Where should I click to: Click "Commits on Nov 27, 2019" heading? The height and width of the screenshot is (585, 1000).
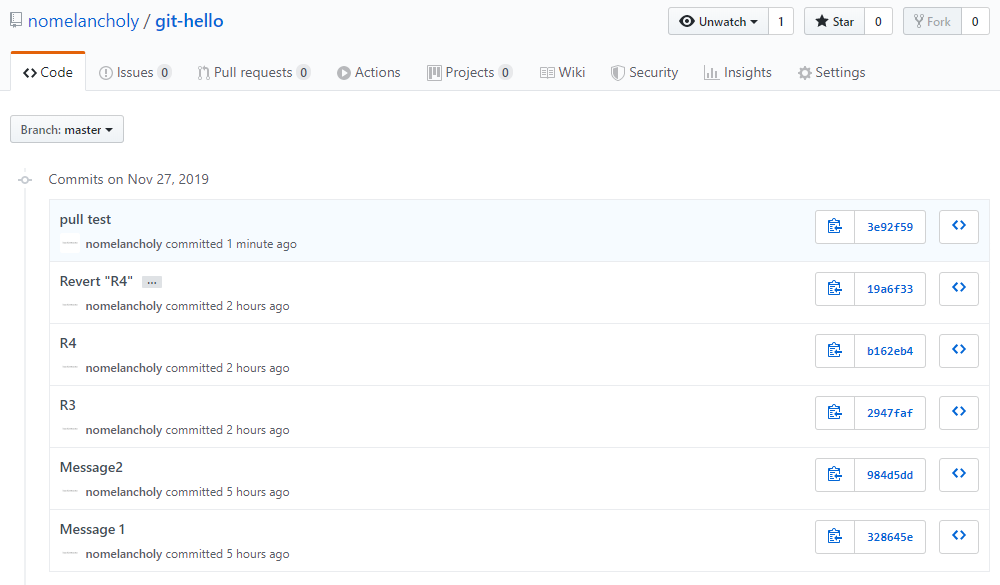pyautogui.click(x=129, y=179)
